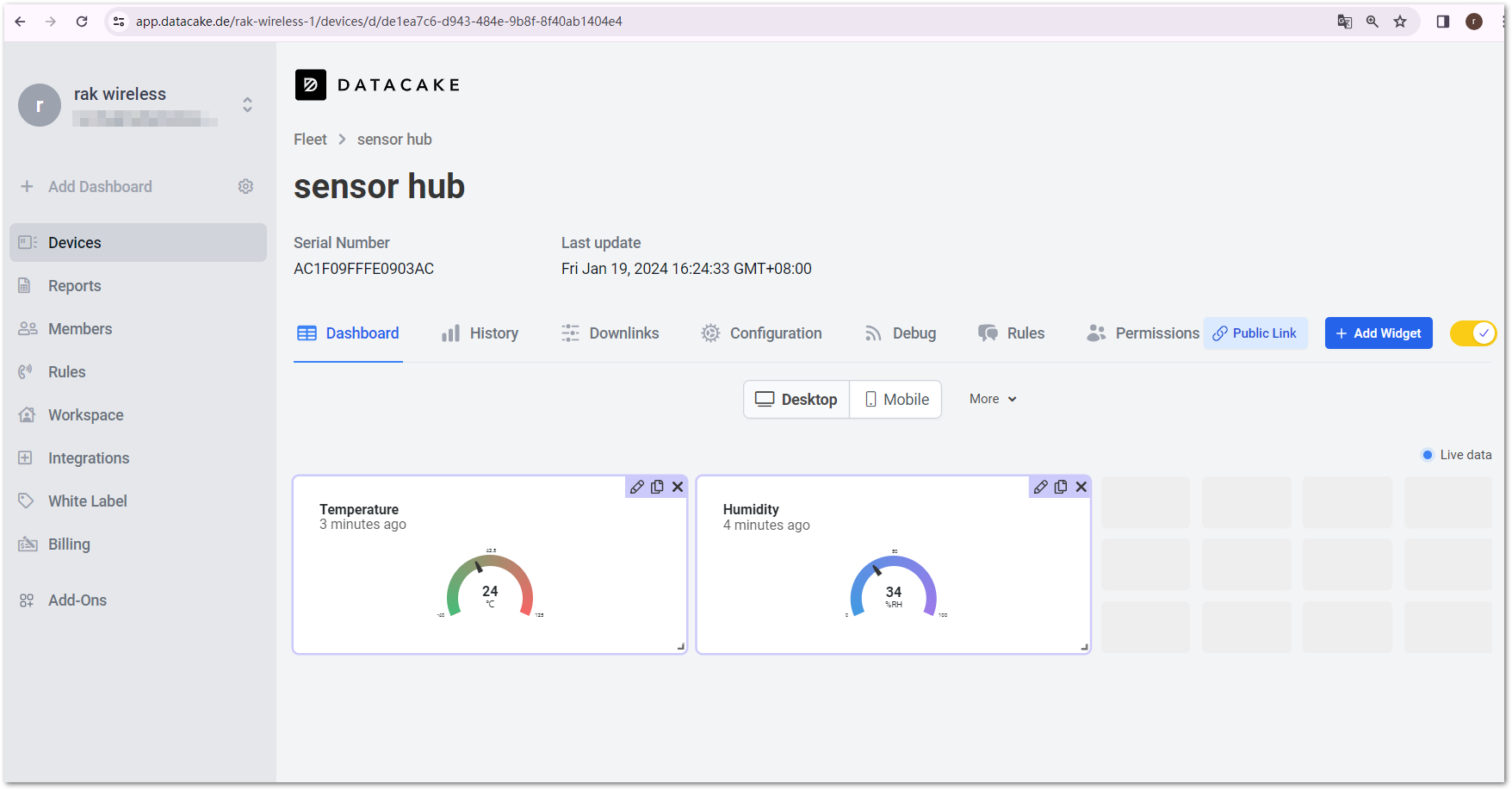Open Workspace in the sidebar
This screenshot has width=1512, height=790.
coord(138,415)
